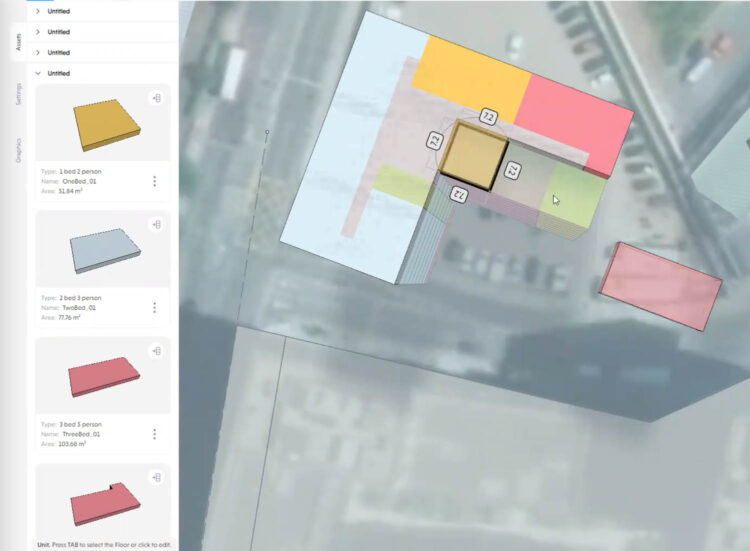Click the 7.2 dimension label above selected unit
750x551 pixels.
pyautogui.click(x=488, y=116)
